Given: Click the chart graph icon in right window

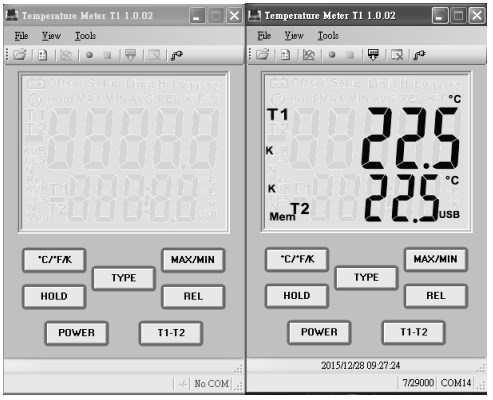Looking at the screenshot, I should (x=309, y=55).
